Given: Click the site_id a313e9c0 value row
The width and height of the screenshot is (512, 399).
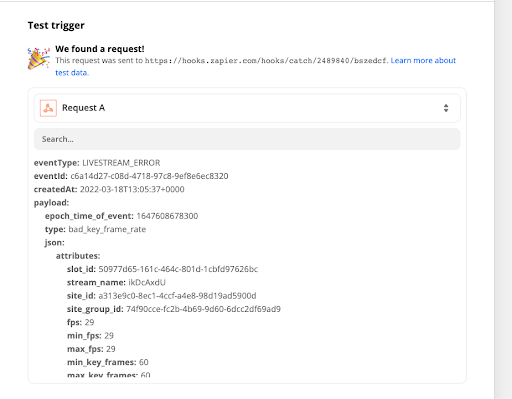Looking at the screenshot, I should point(162,296).
